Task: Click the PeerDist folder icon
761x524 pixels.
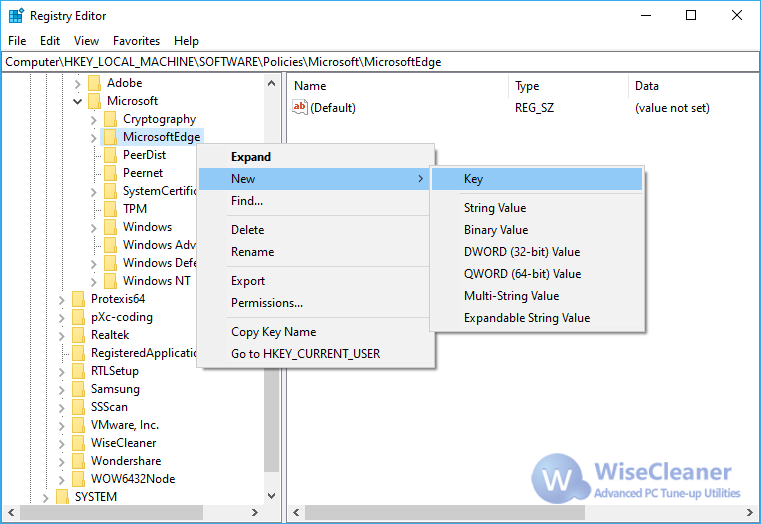Action: pos(110,155)
